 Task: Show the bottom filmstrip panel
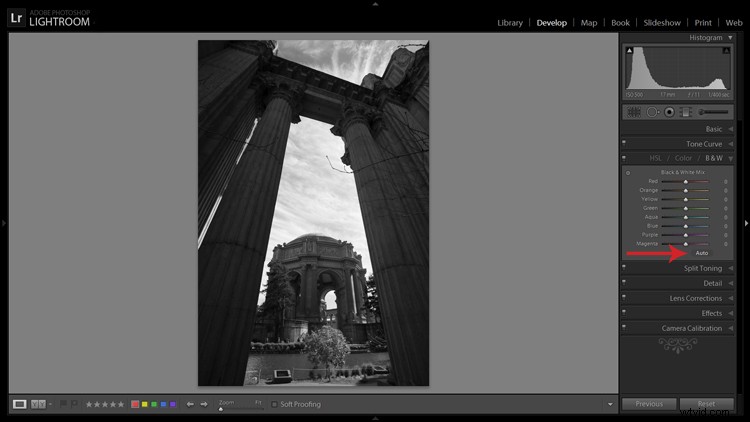[375, 418]
